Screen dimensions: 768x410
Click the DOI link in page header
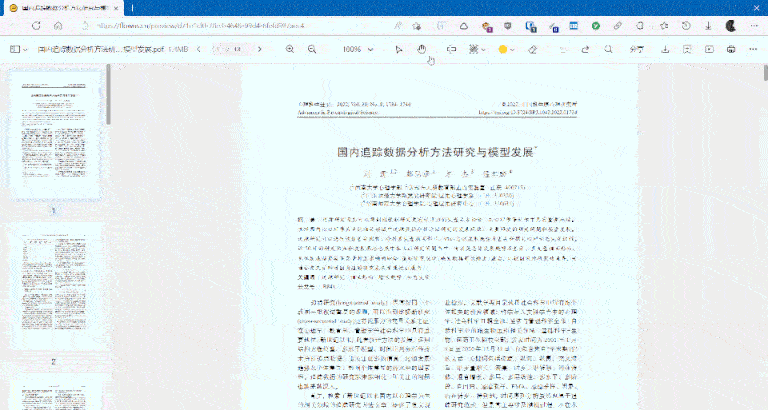point(528,113)
